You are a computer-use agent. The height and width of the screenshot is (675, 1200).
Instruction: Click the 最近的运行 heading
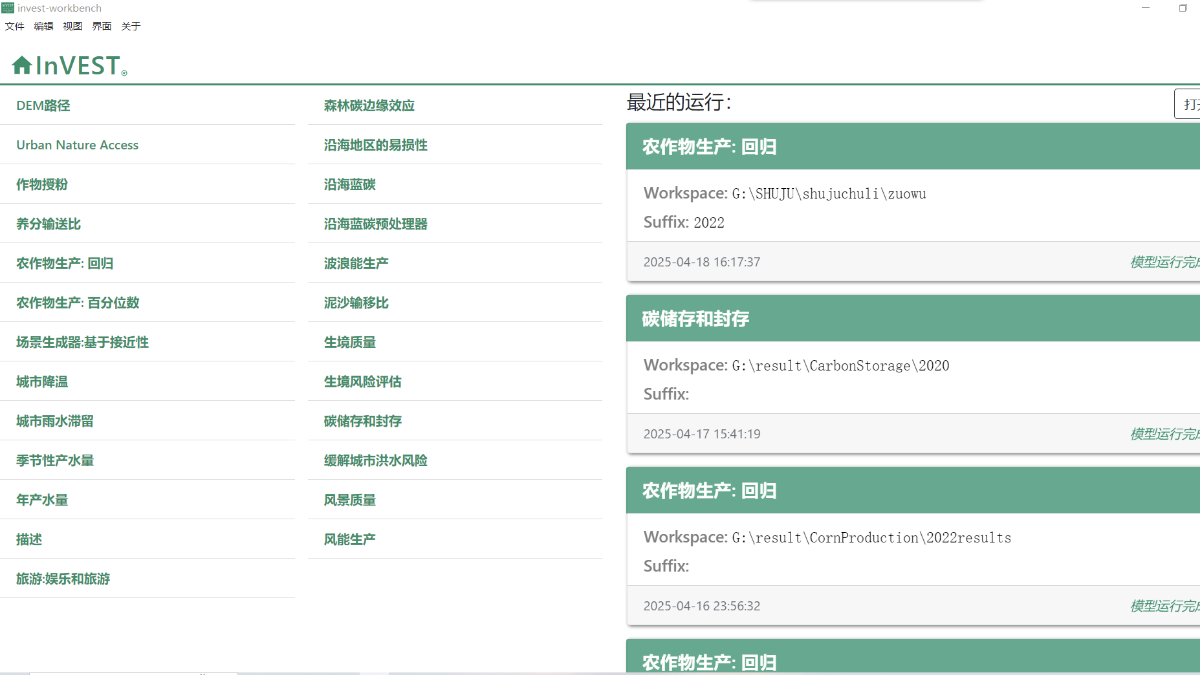(679, 102)
